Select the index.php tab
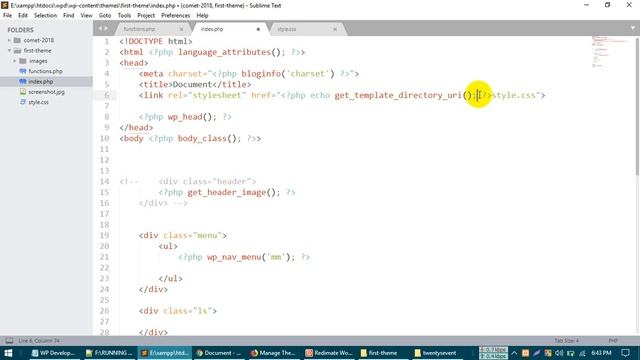The width and height of the screenshot is (640, 360). (212, 29)
